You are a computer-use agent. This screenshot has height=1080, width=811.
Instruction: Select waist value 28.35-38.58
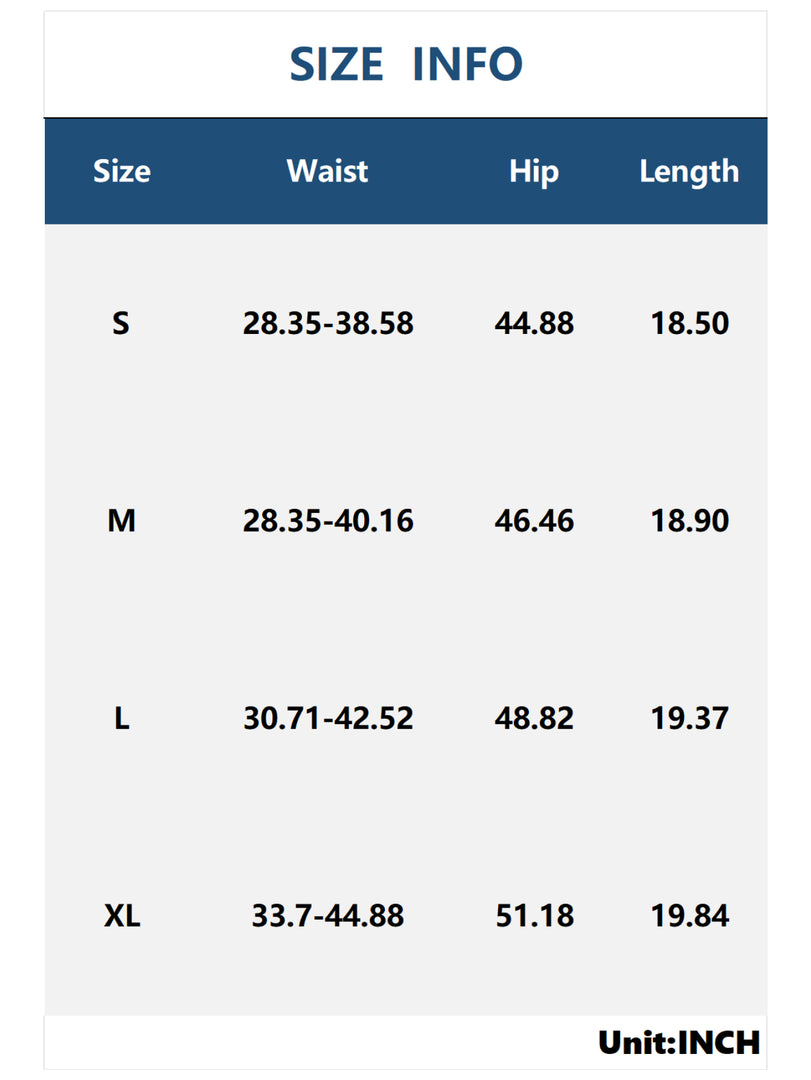click(328, 323)
